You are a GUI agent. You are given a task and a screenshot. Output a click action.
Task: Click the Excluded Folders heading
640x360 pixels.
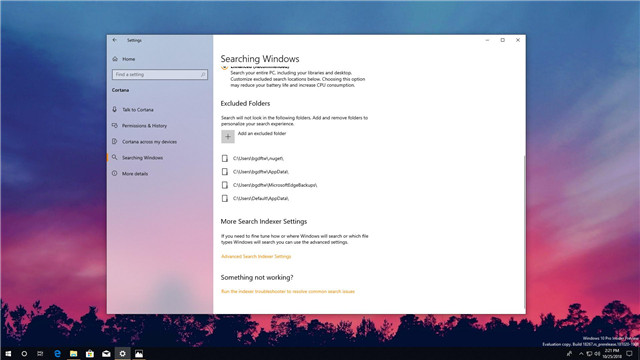point(245,103)
